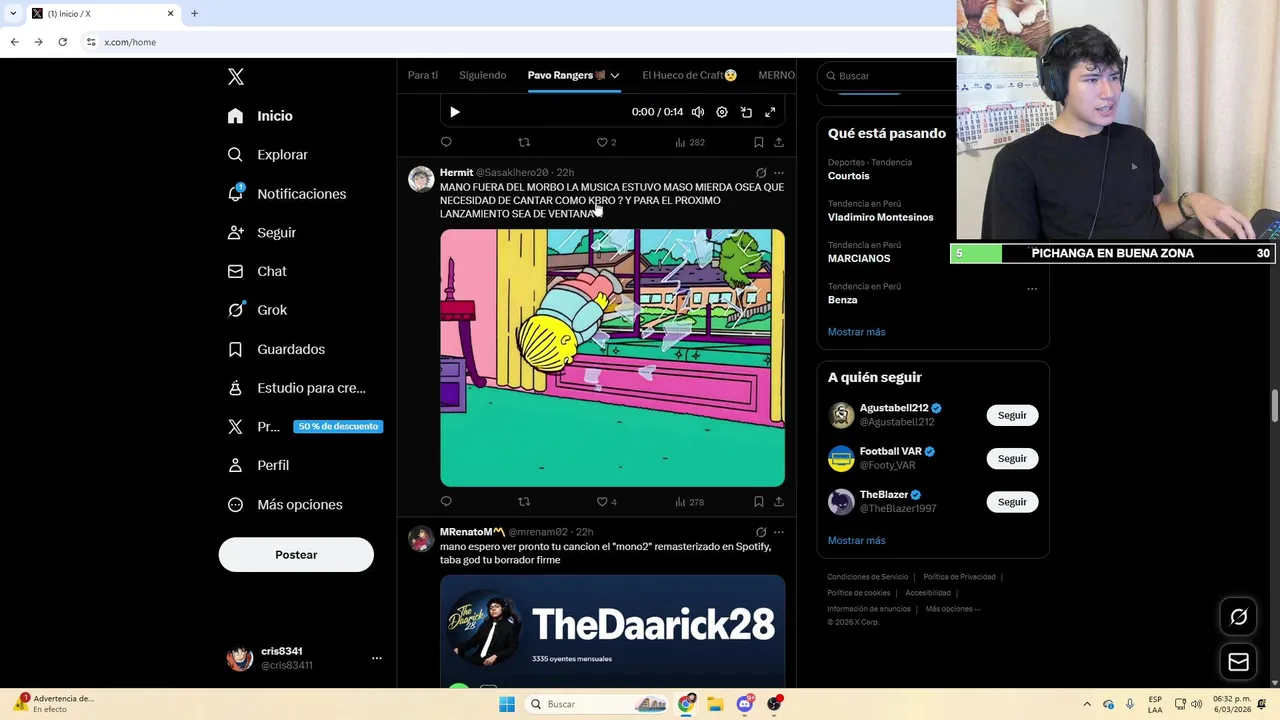Follow Football VAR with Seguir button
Image resolution: width=1280 pixels, height=720 pixels.
click(x=1012, y=458)
